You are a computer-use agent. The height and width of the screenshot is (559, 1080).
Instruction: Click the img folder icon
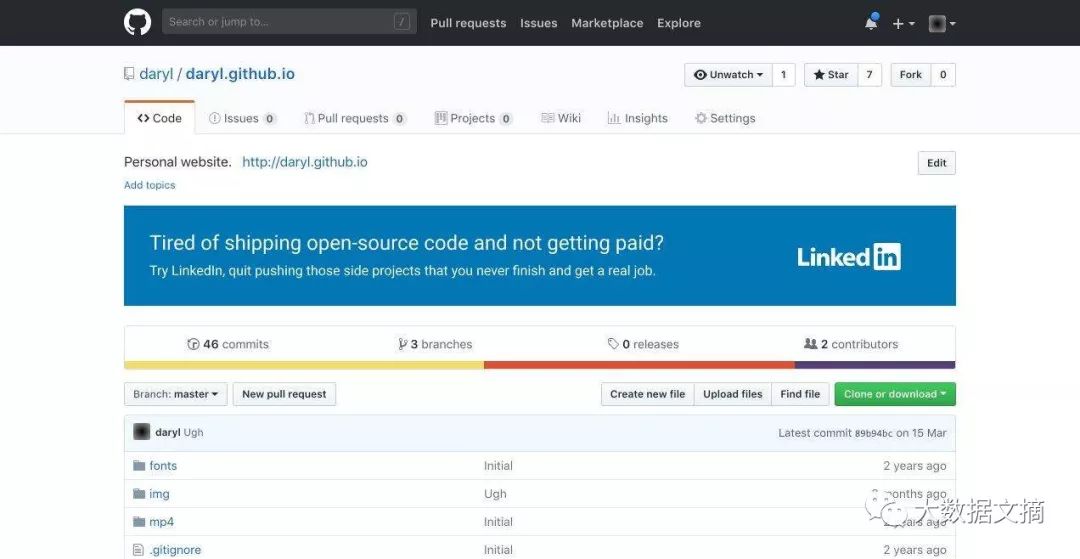click(139, 494)
